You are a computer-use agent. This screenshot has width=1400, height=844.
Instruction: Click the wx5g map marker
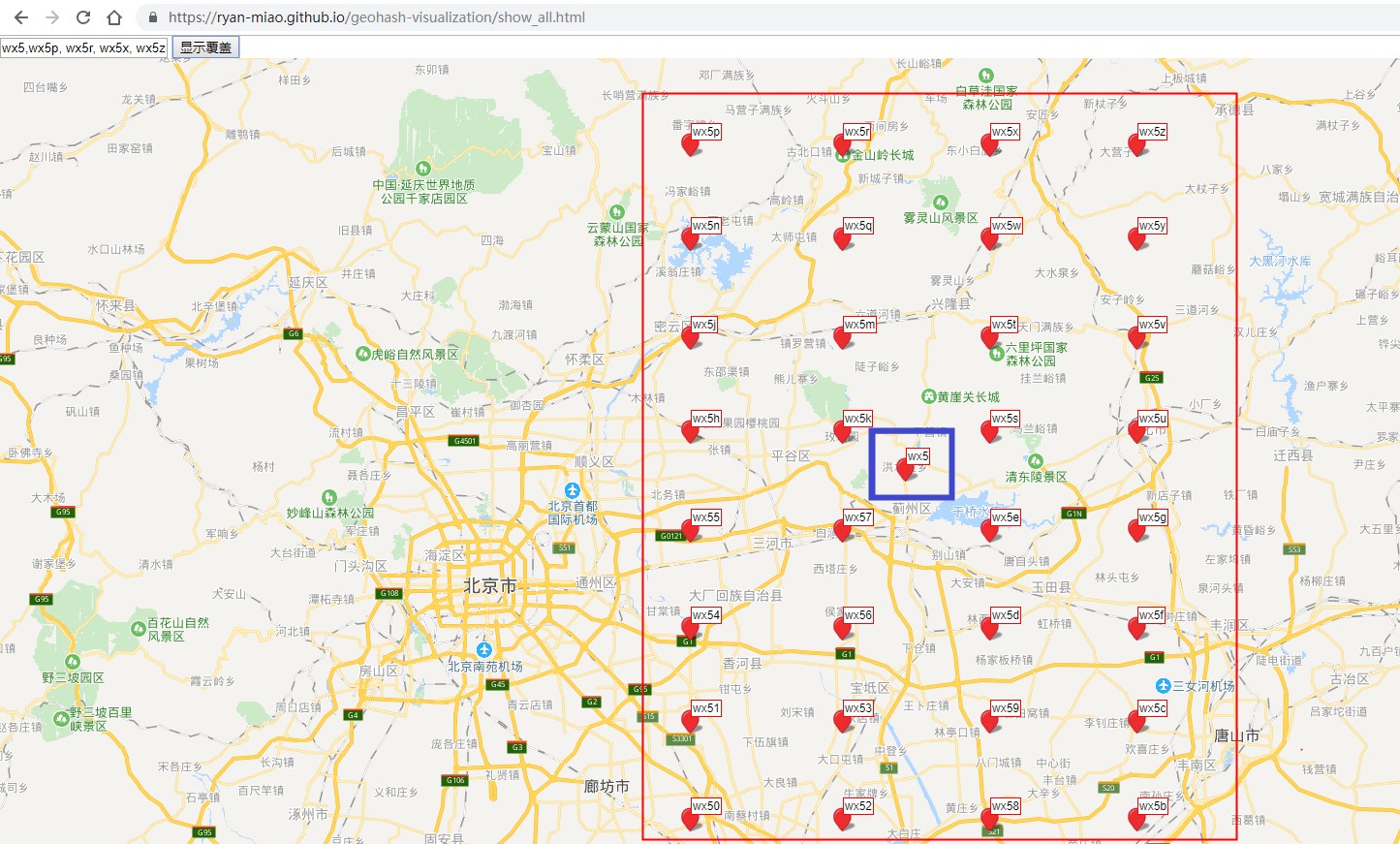1137,531
